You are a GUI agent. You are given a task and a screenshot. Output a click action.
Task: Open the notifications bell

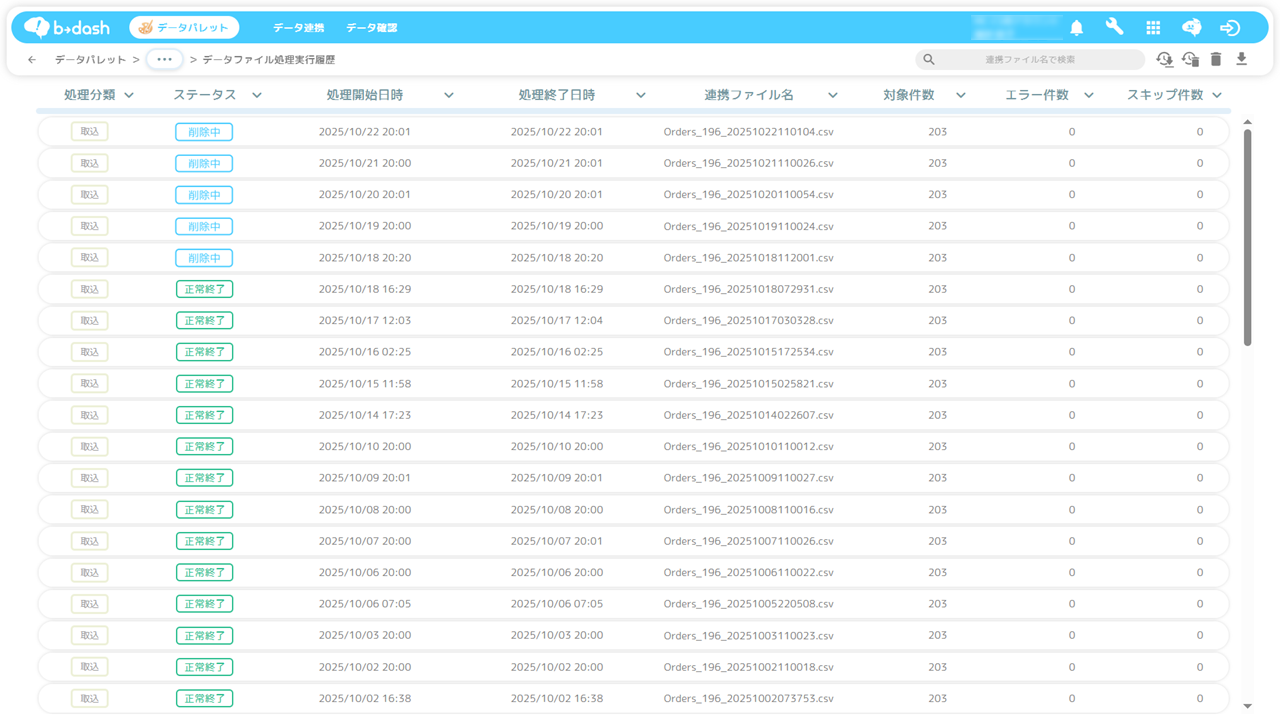(x=1076, y=28)
